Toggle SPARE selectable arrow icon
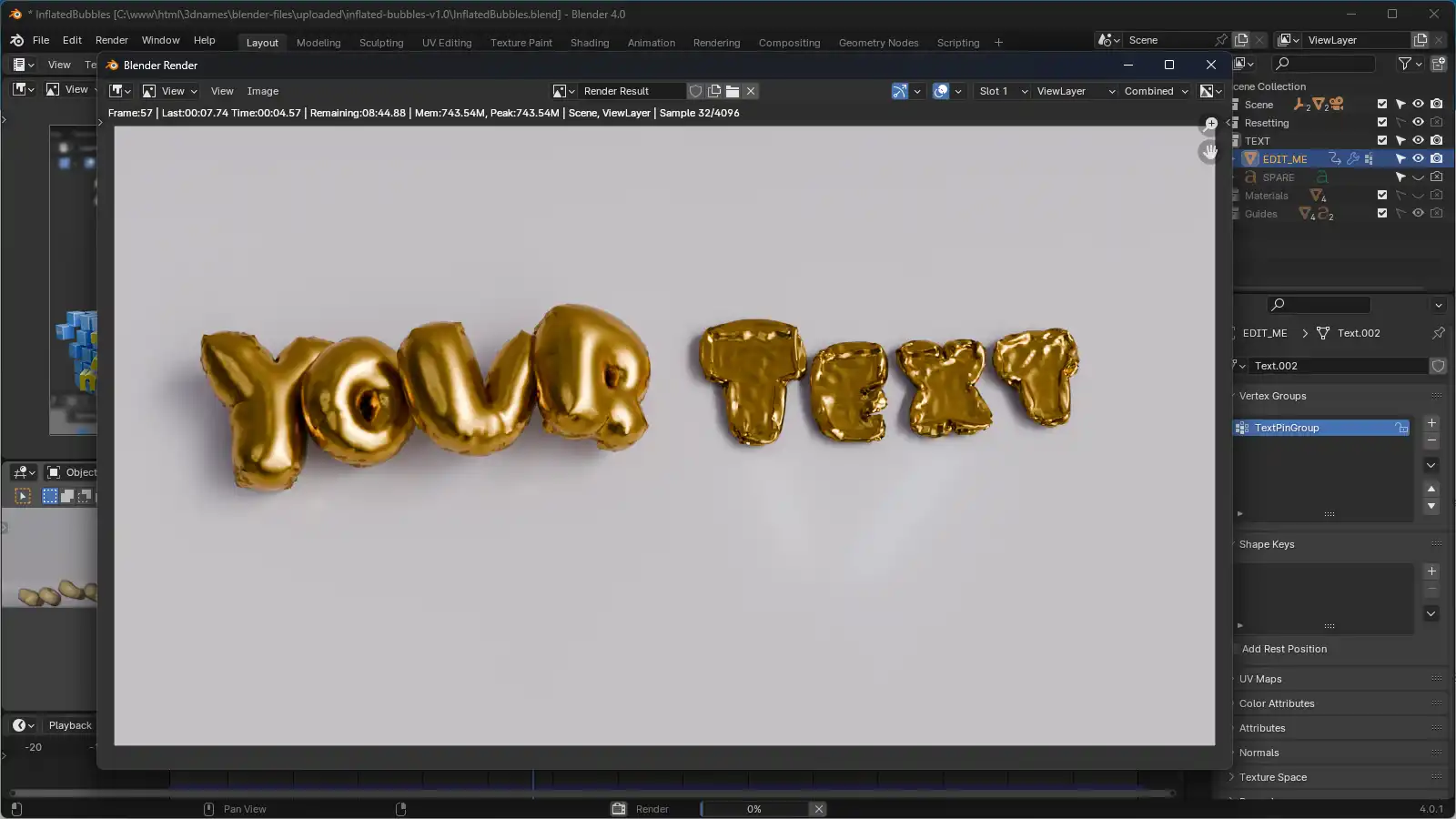The image size is (1456, 819). click(1400, 177)
